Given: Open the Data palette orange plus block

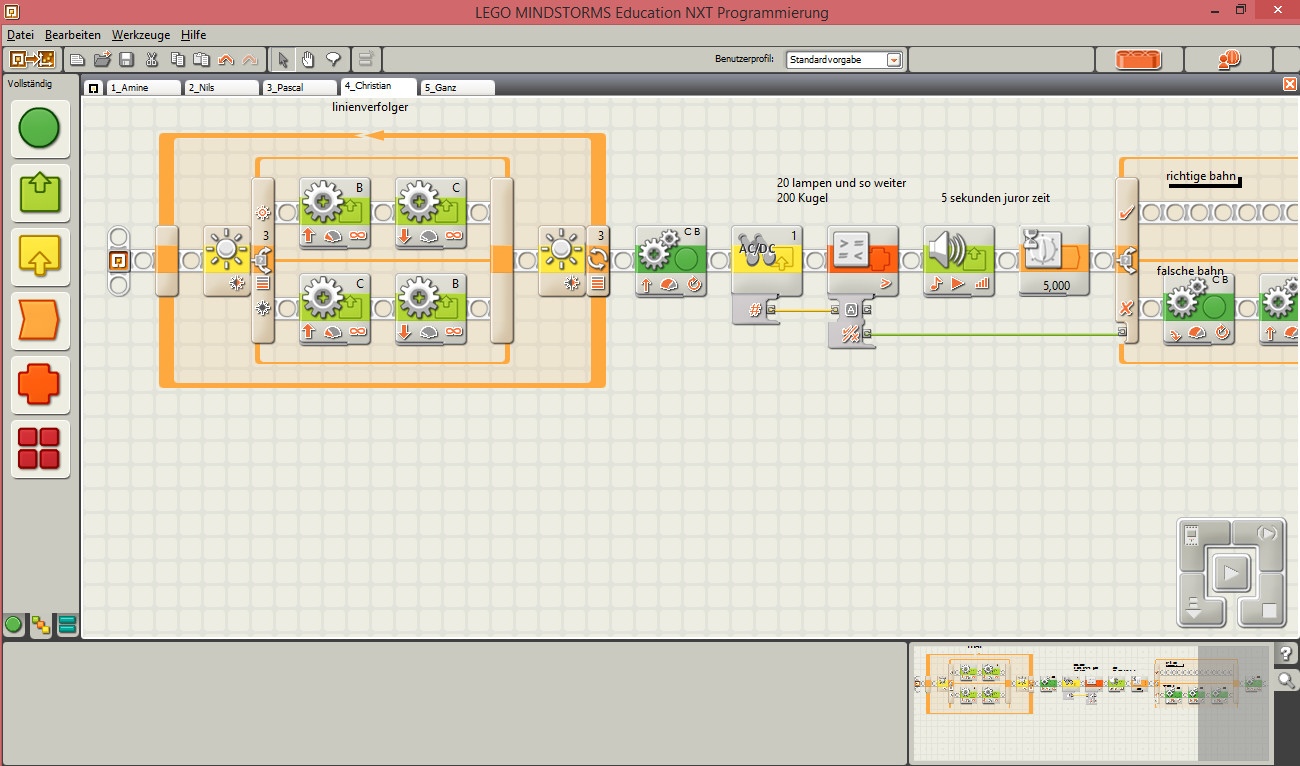Looking at the screenshot, I should pos(40,385).
